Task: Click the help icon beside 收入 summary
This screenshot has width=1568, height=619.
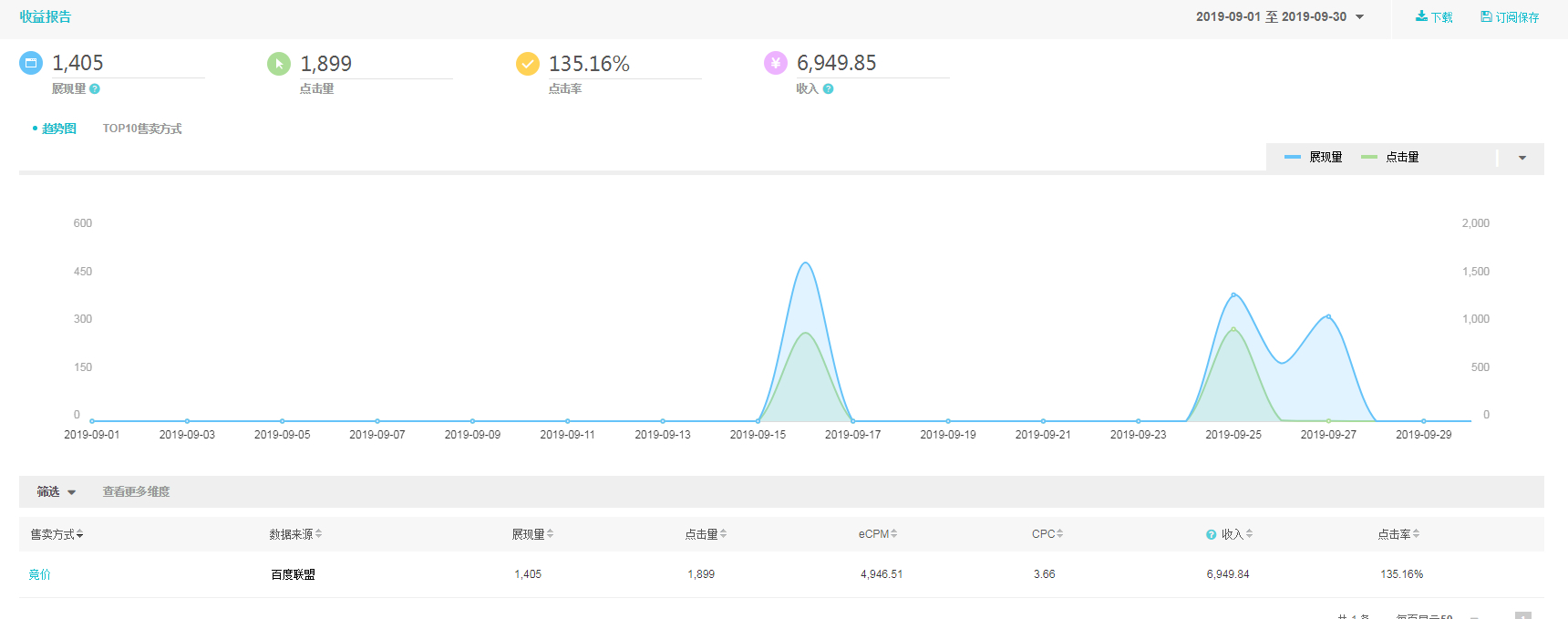Action: (828, 89)
